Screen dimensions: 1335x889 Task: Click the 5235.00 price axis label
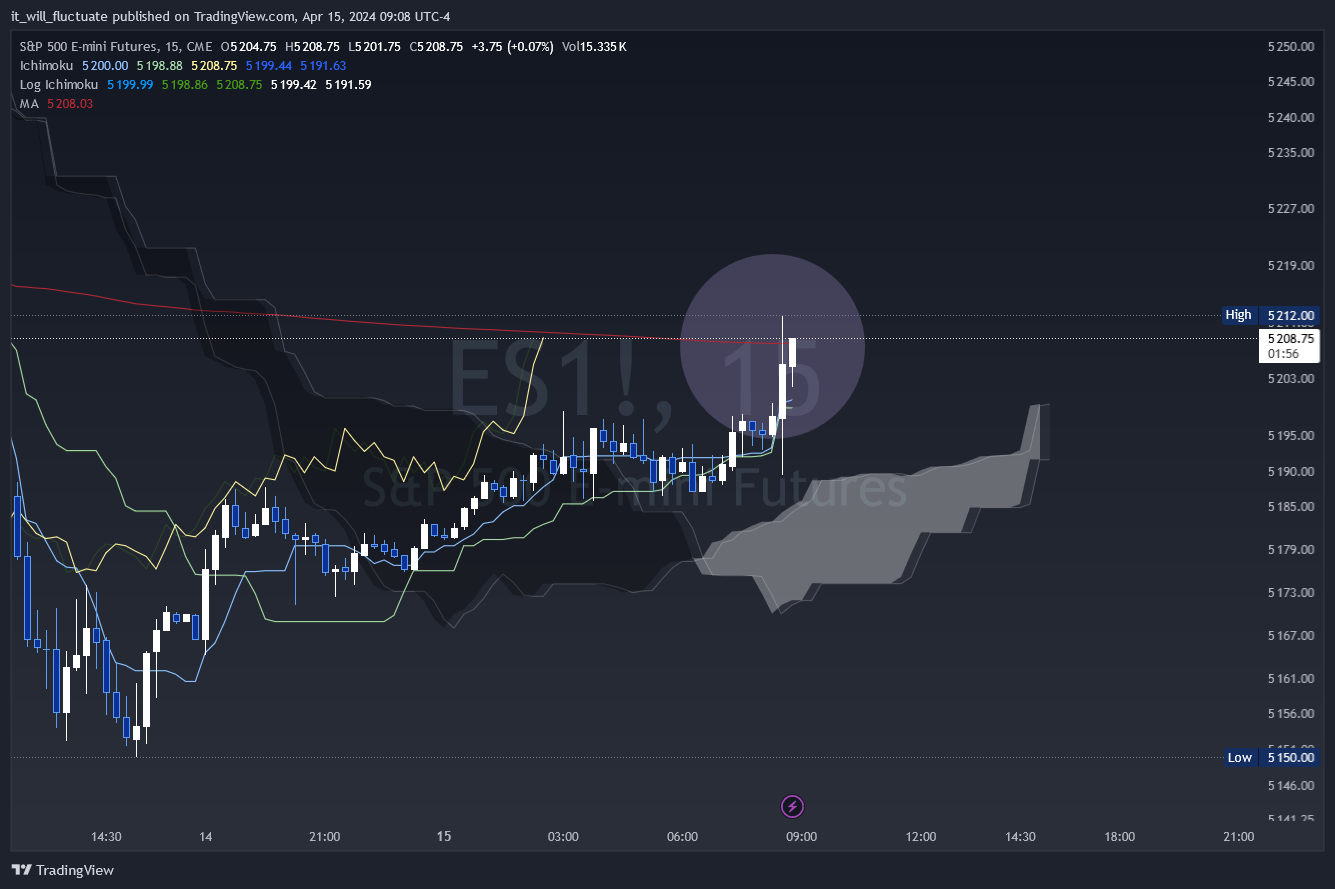pos(1289,152)
